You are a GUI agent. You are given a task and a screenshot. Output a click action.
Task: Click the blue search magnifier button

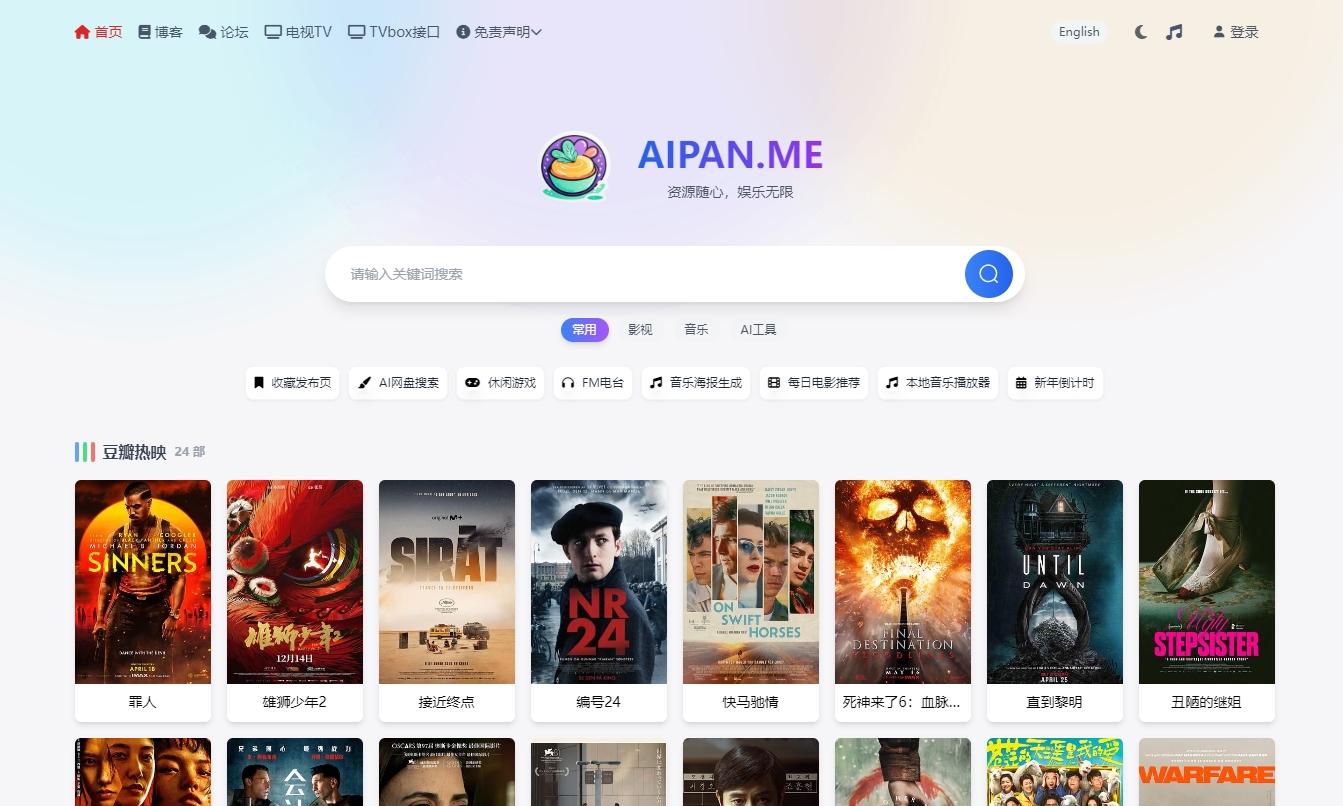click(x=989, y=274)
